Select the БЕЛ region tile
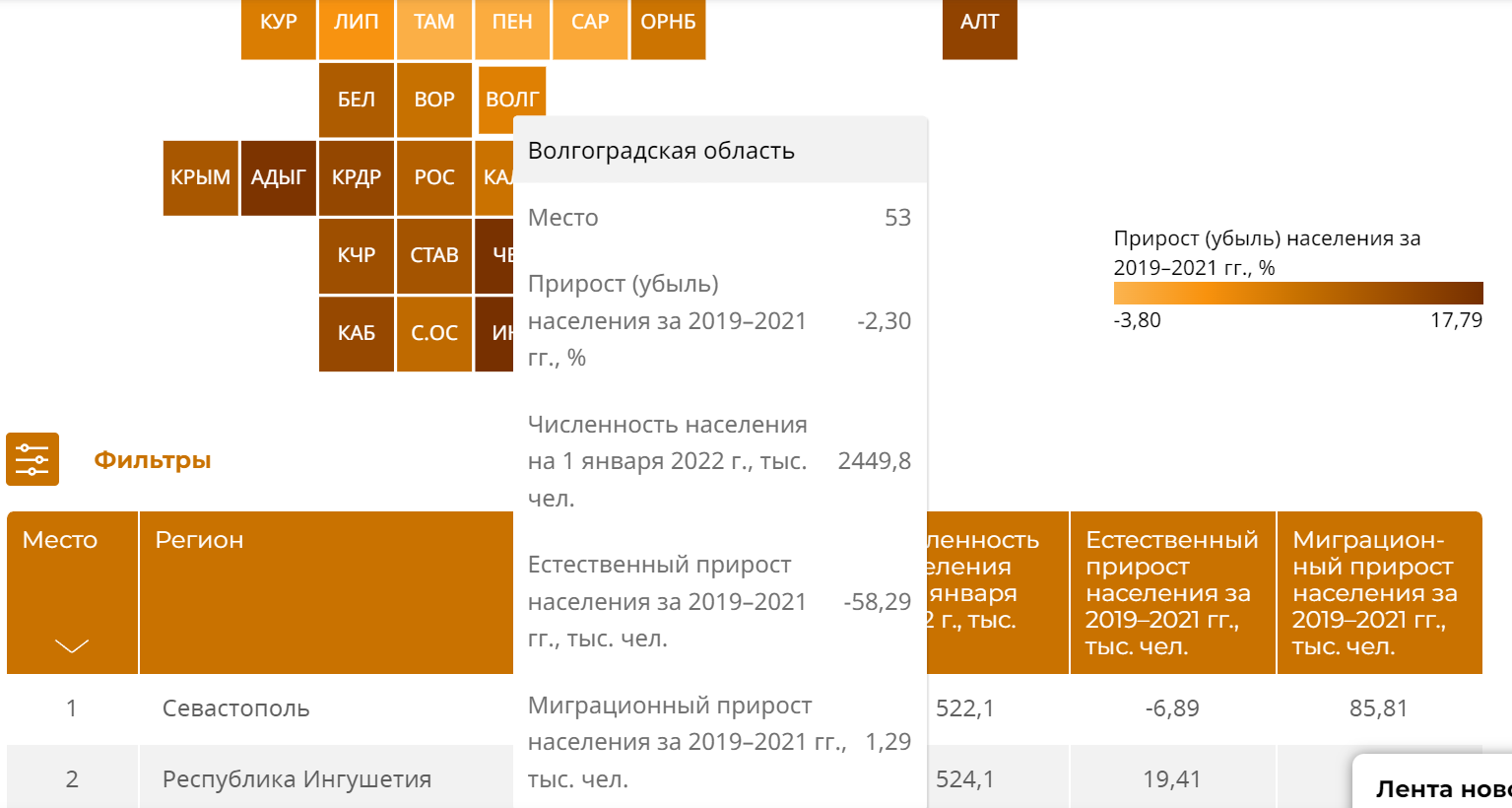 (x=357, y=100)
